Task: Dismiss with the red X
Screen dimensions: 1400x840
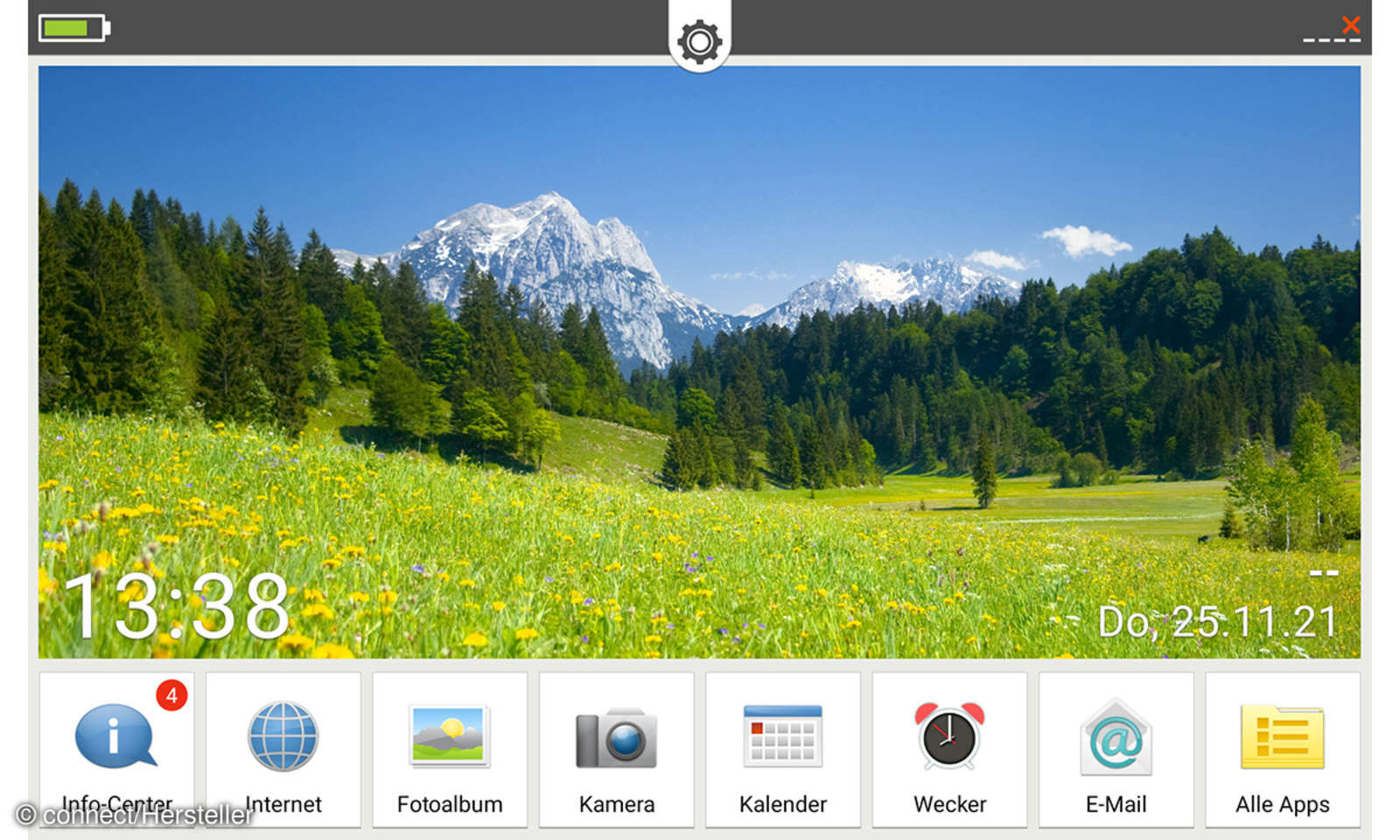Action: [1349, 25]
